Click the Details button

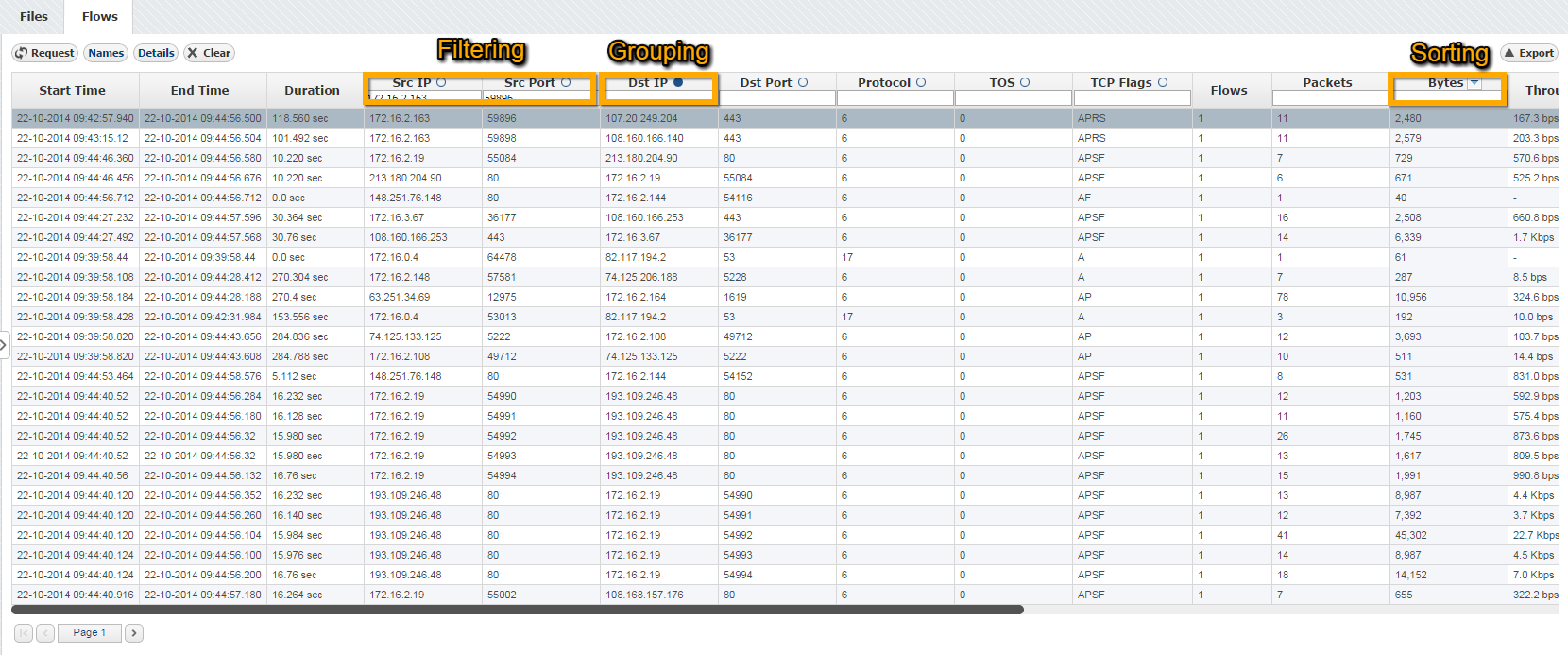click(x=156, y=53)
